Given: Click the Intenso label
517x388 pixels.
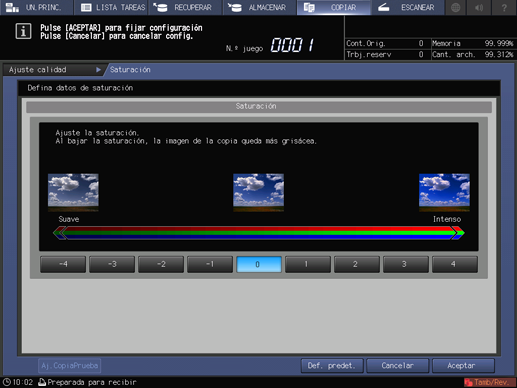Looking at the screenshot, I should [447, 219].
